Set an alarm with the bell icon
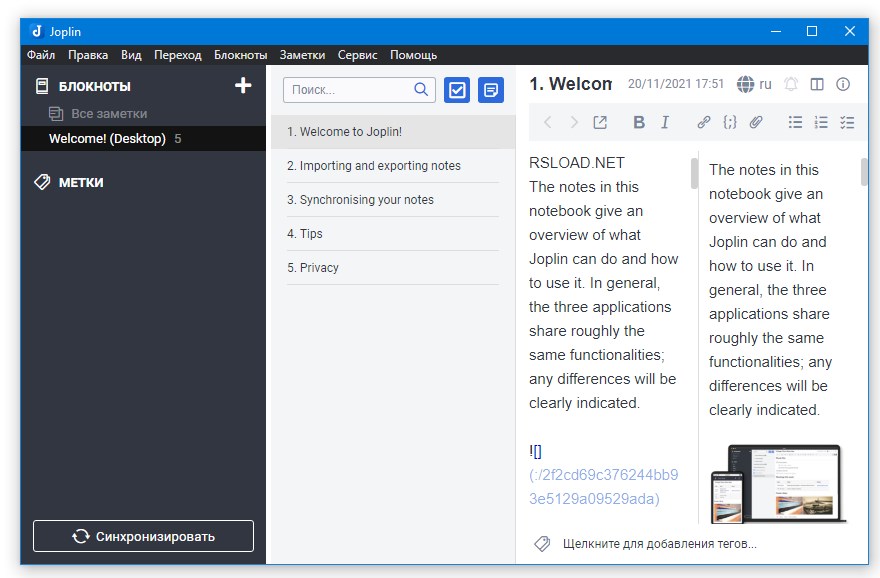This screenshot has width=880, height=578. pos(791,84)
